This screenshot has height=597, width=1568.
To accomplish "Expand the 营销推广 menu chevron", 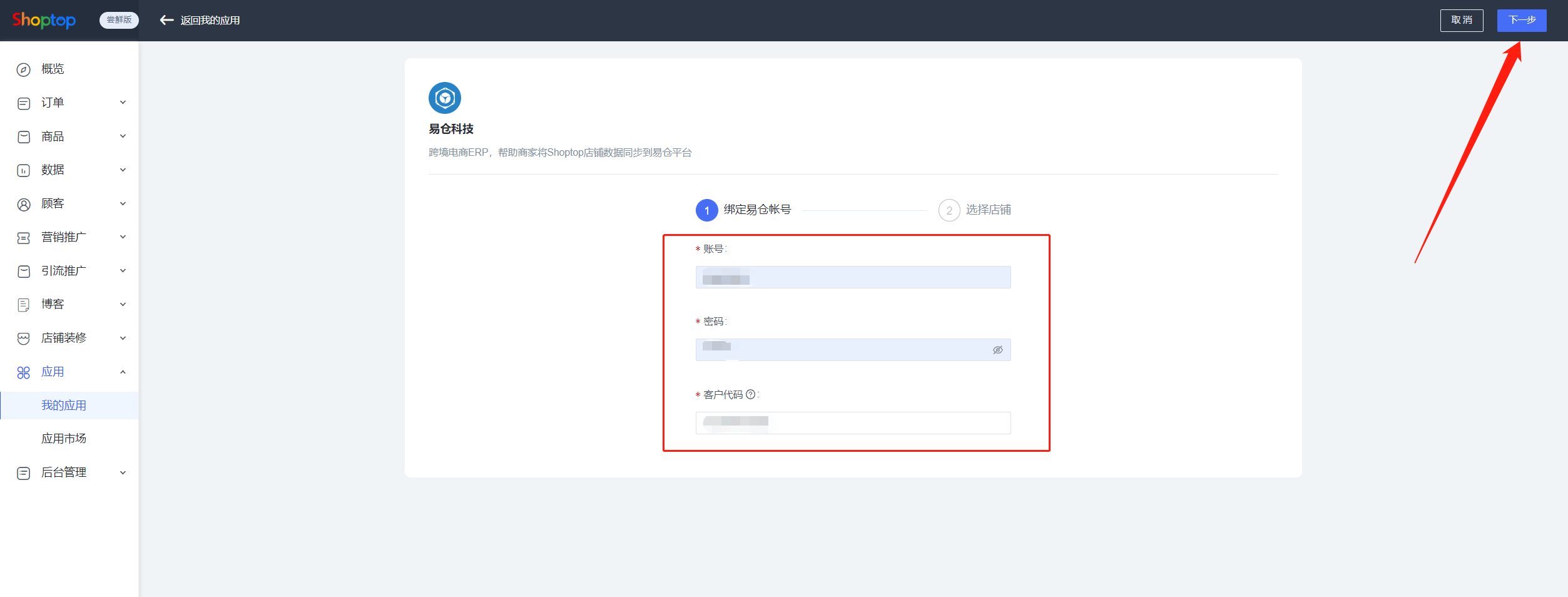I will pyautogui.click(x=123, y=237).
